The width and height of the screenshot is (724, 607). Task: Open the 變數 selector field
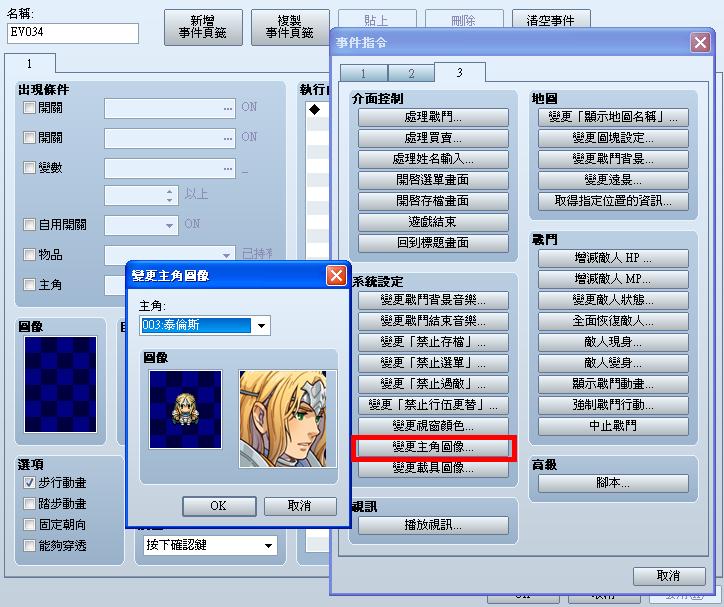click(170, 168)
